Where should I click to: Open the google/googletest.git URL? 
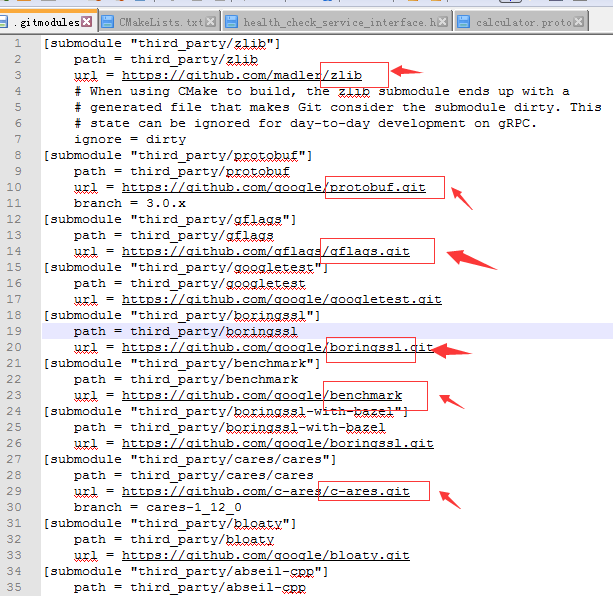coord(282,299)
